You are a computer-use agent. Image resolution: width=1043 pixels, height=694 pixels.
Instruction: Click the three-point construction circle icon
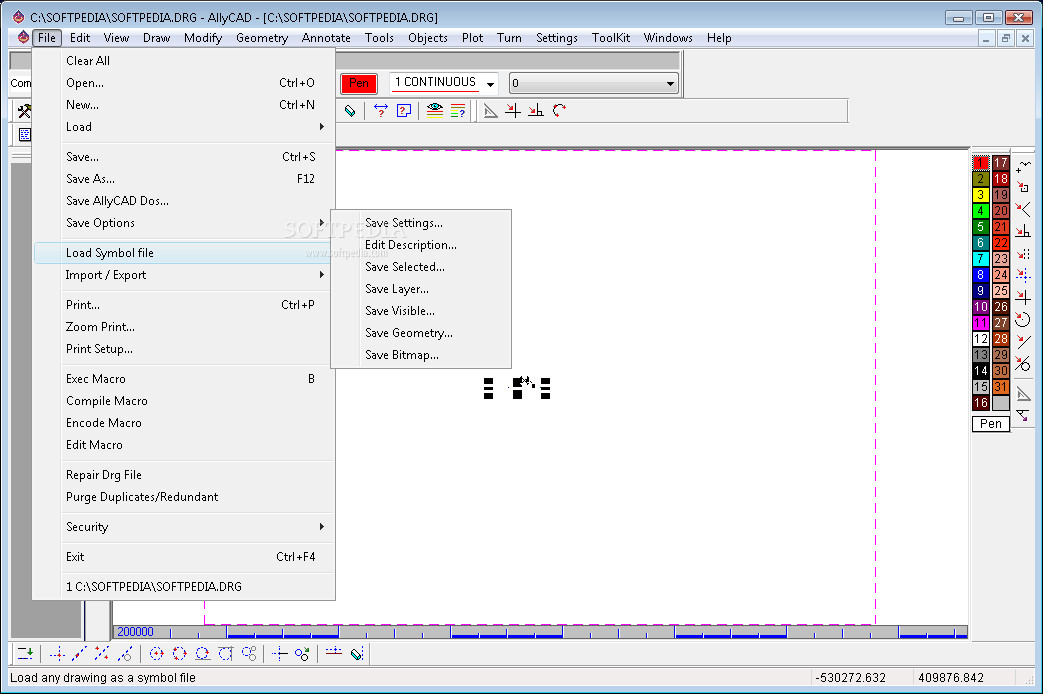[x=180, y=654]
